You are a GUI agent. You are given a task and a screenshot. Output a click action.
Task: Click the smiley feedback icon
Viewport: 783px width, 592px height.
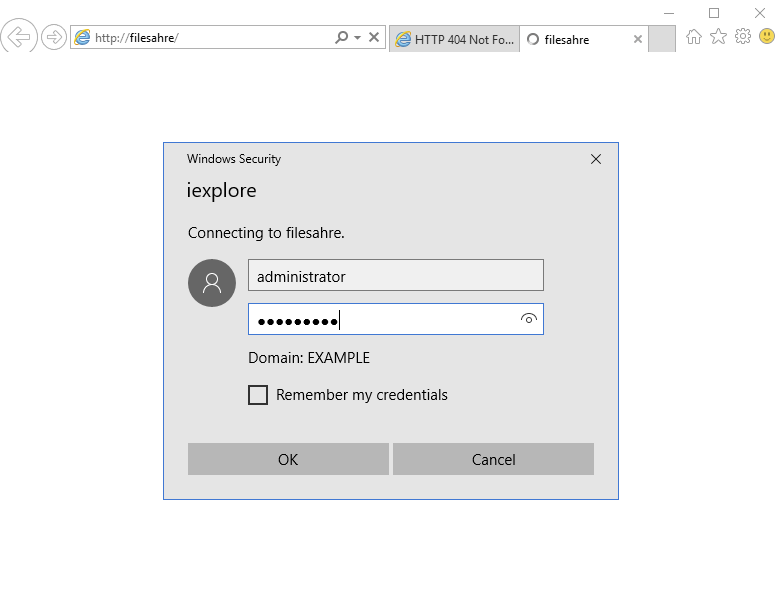767,36
